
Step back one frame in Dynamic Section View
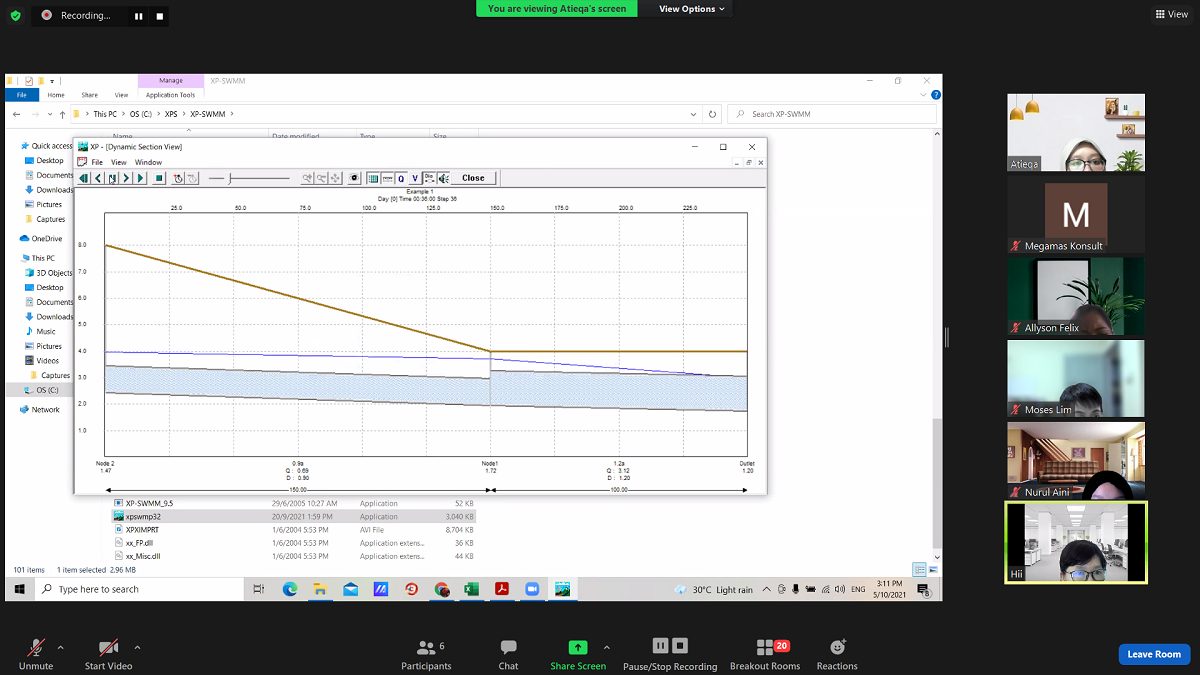(x=98, y=178)
